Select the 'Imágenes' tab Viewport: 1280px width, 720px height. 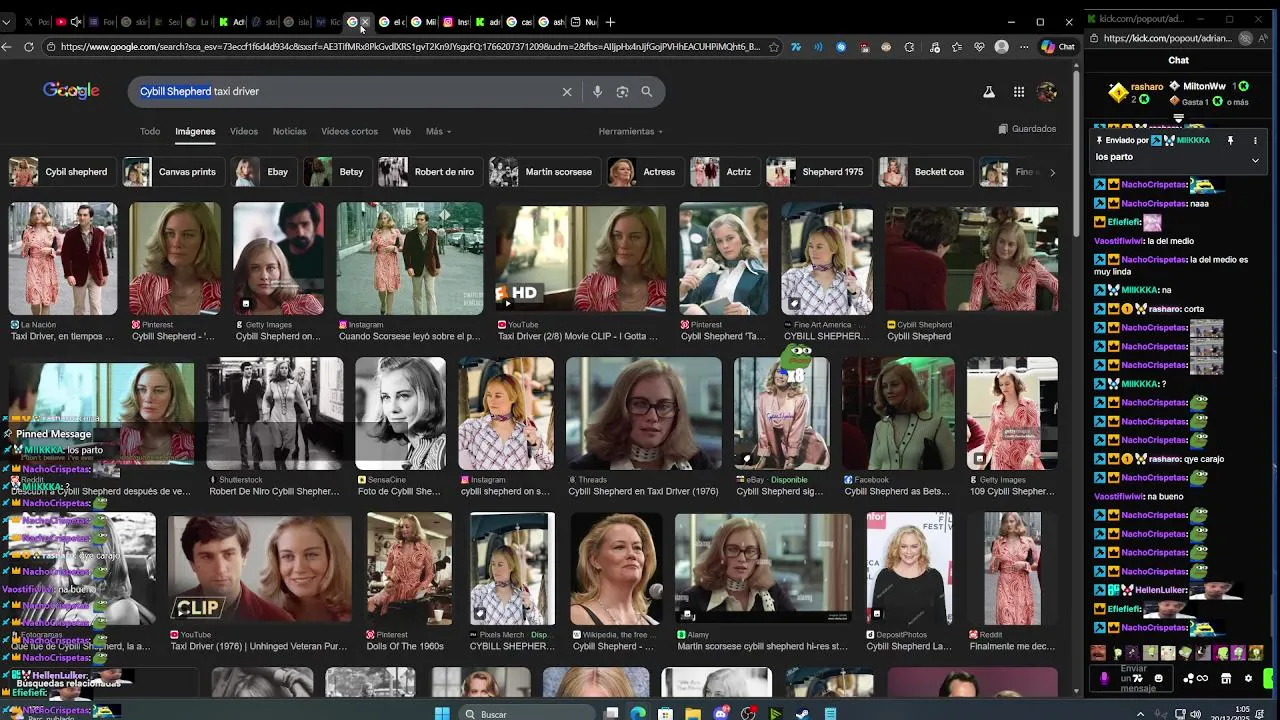[x=195, y=132]
